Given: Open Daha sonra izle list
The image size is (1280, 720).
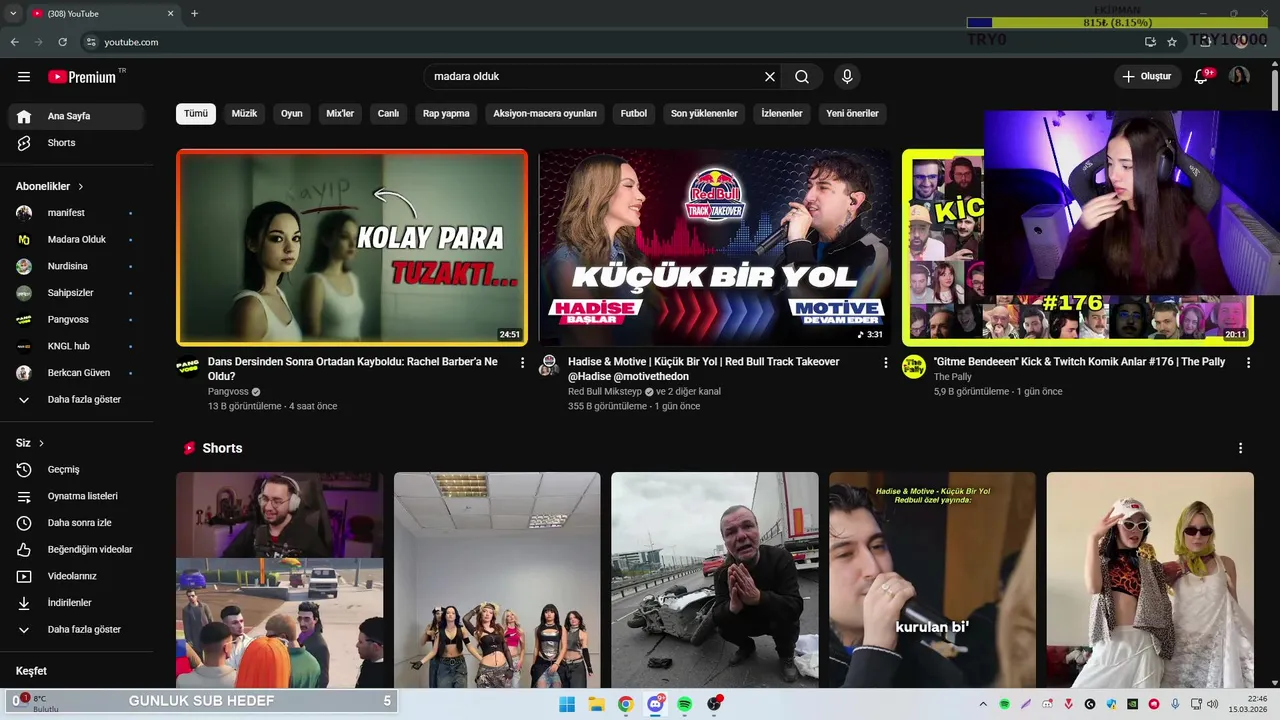Looking at the screenshot, I should 76,523.
